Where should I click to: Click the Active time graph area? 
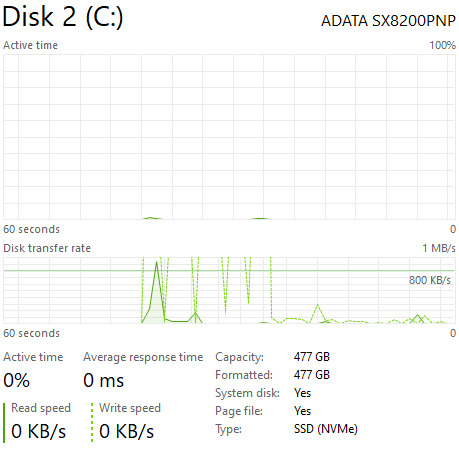[x=229, y=137]
